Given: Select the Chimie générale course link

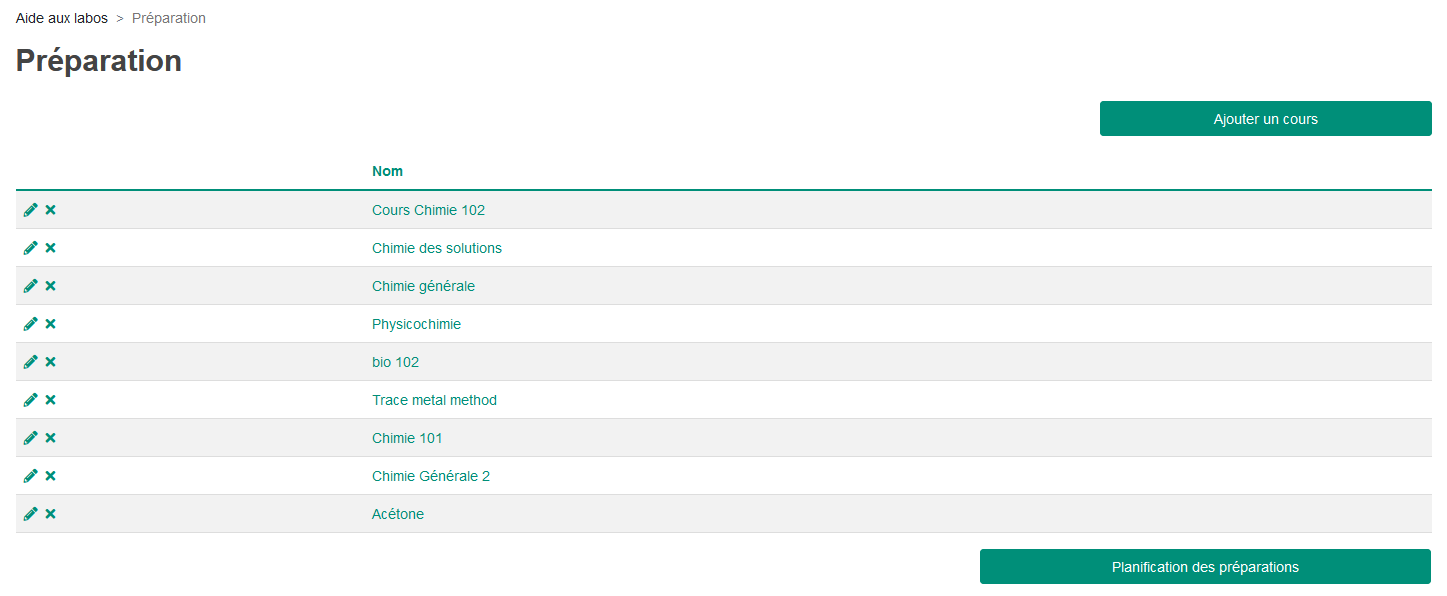Looking at the screenshot, I should pos(423,286).
